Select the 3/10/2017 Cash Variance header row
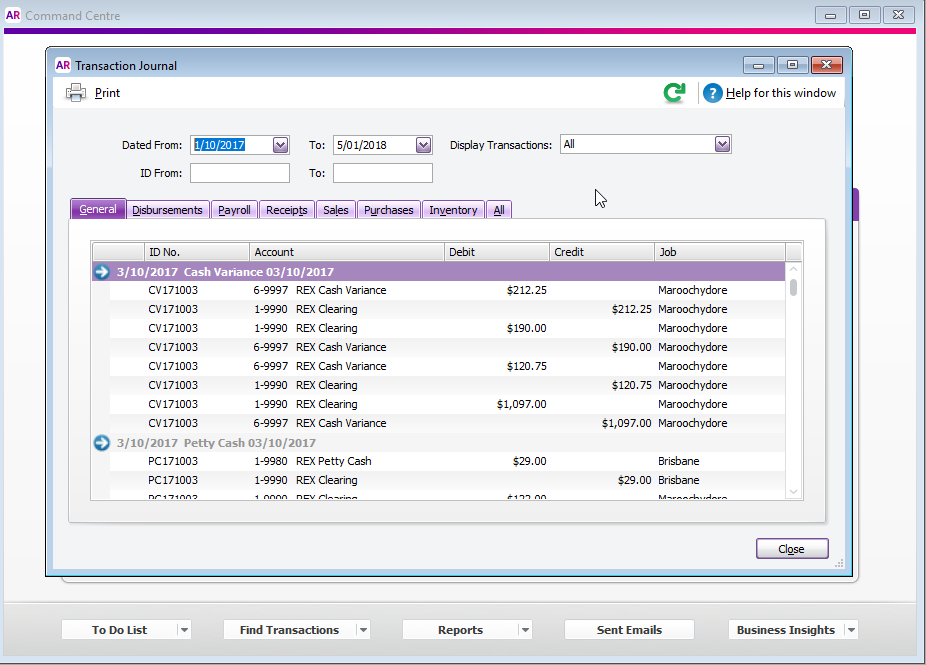The image size is (926, 665). (x=438, y=272)
